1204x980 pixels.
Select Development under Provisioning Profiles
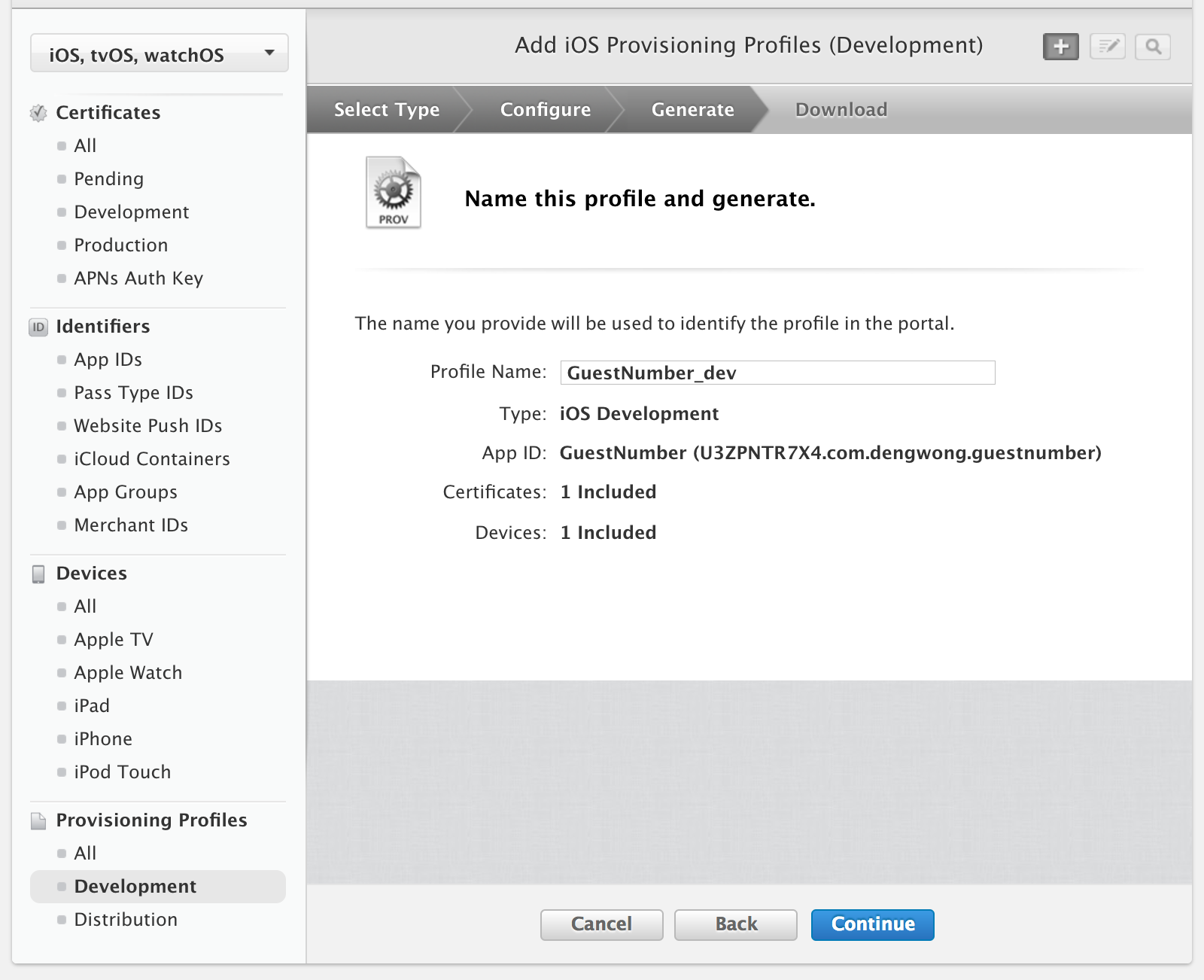coord(157,887)
